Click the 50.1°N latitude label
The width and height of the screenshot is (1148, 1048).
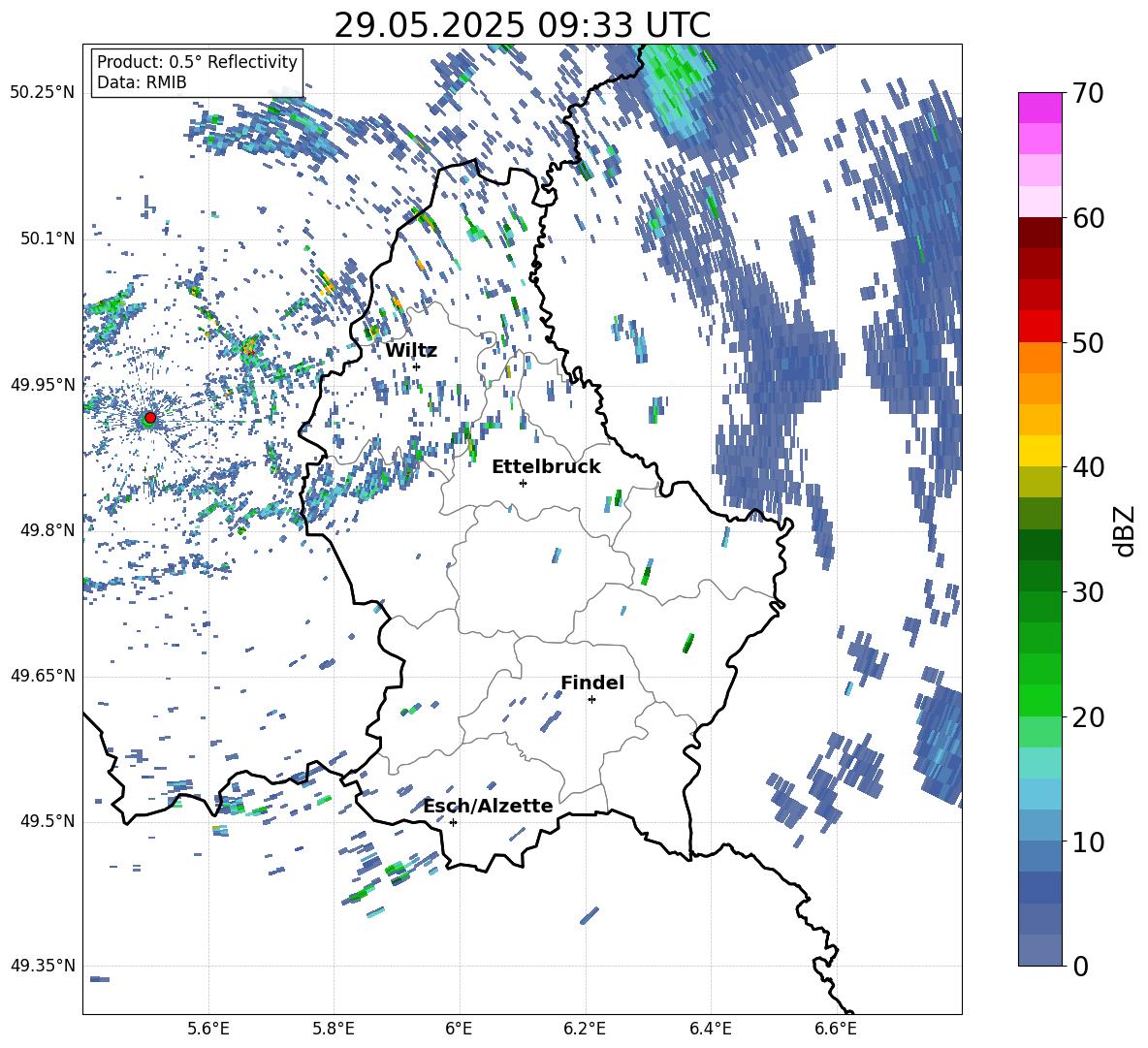tap(47, 238)
